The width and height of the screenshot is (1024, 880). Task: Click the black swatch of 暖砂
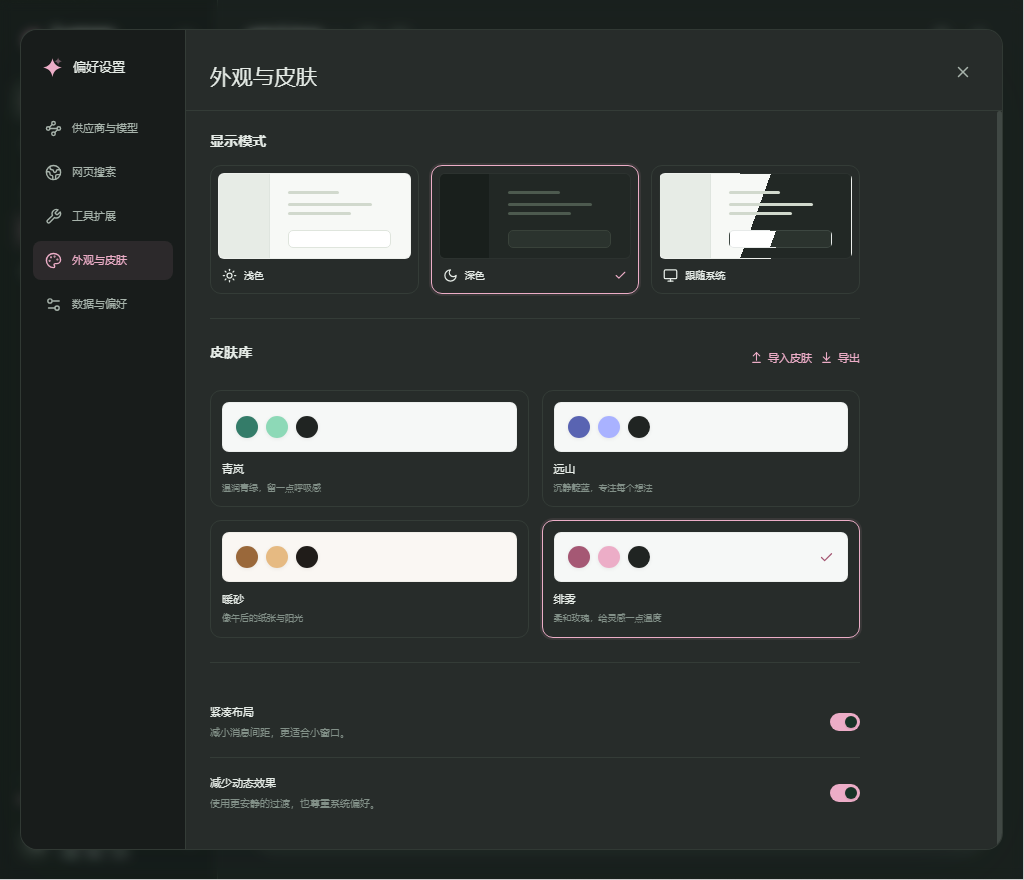click(307, 557)
